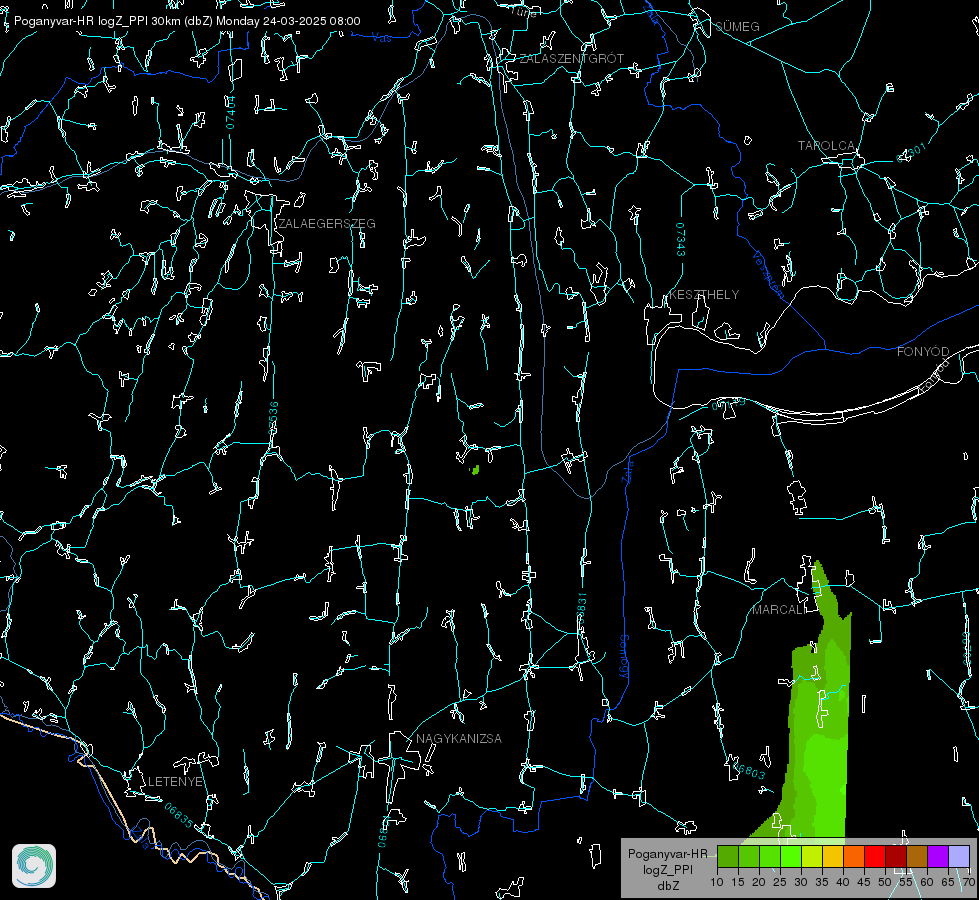Click the yellow-green 30-35 dBZ legend swatch
Image resolution: width=979 pixels, height=900 pixels.
(812, 856)
